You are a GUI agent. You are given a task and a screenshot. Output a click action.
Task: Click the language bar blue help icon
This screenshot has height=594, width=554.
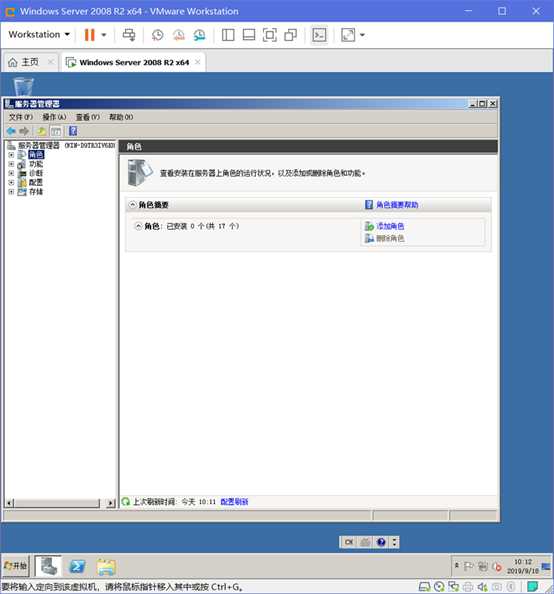(381, 542)
